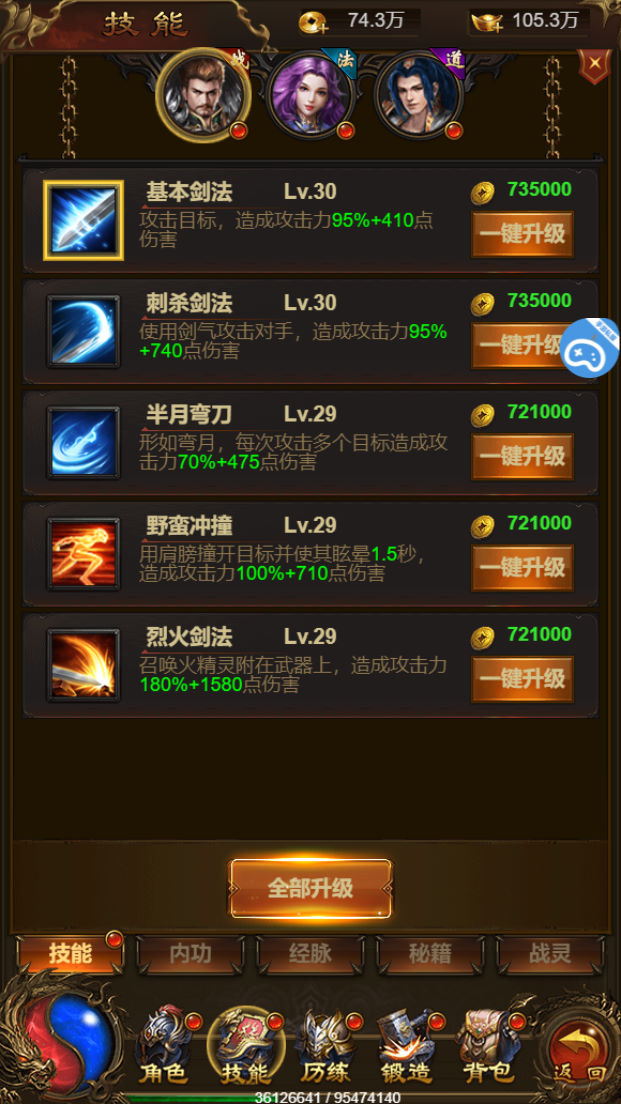Switch to the purple-haired mage portrait

(x=310, y=94)
